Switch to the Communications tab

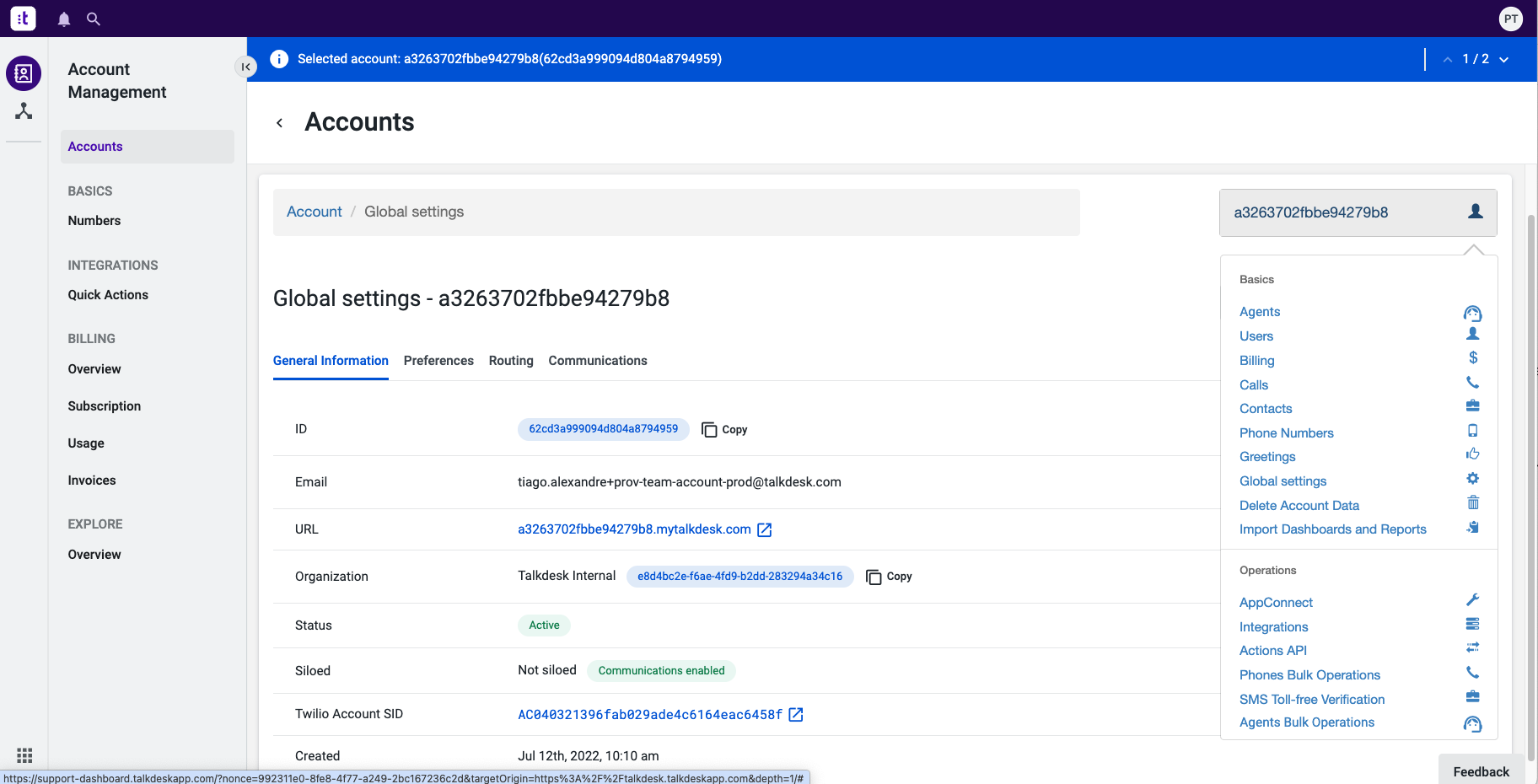click(598, 361)
